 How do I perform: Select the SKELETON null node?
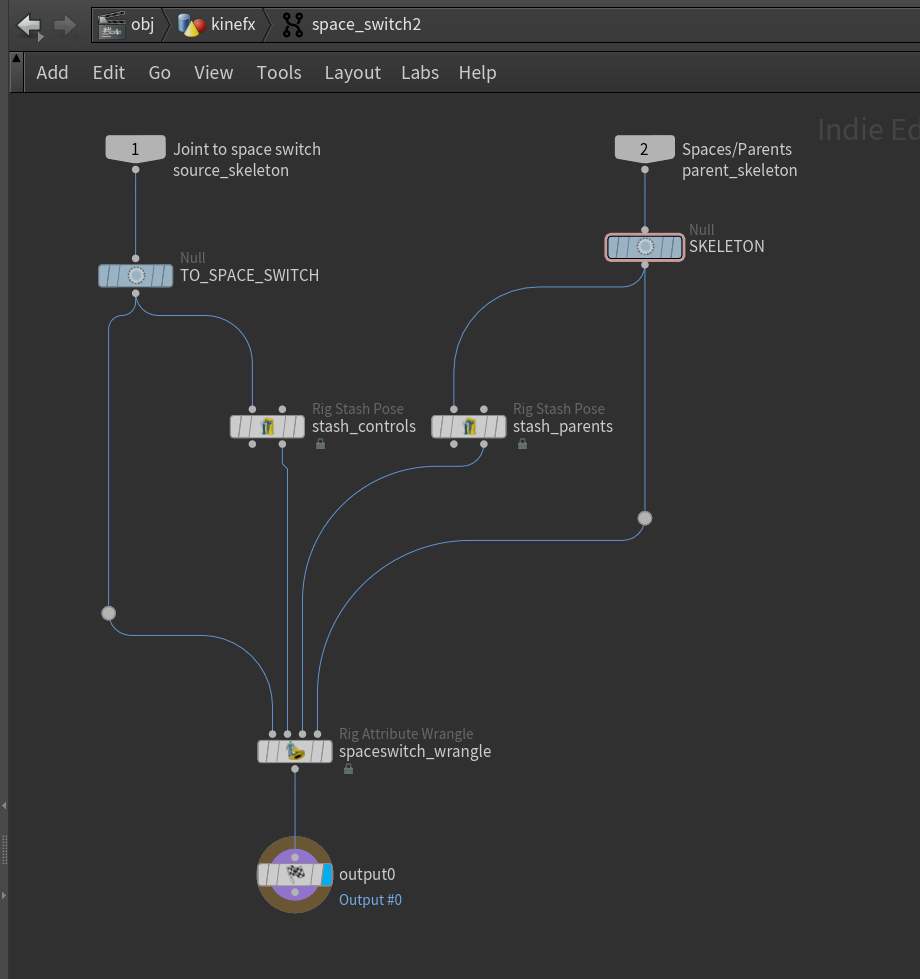(x=645, y=247)
